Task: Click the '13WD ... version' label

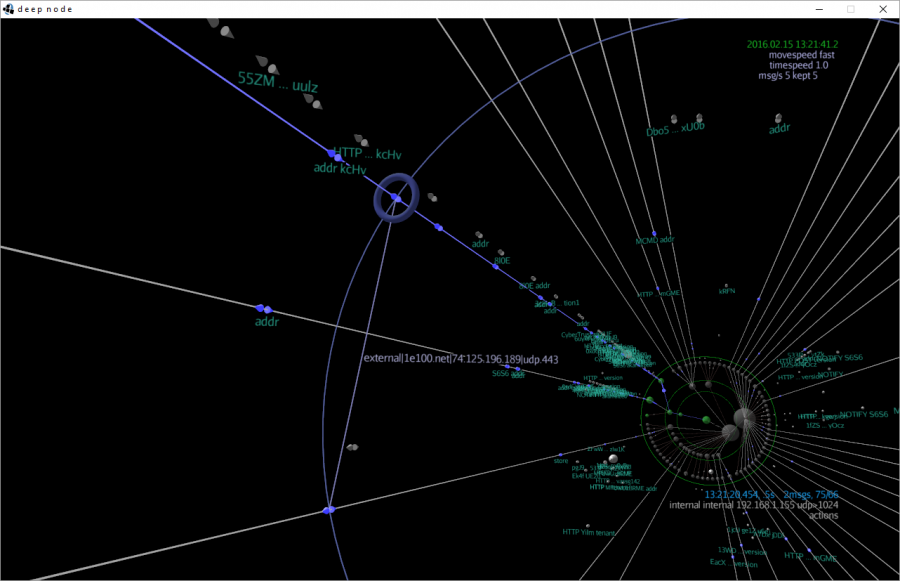Action: point(742,551)
